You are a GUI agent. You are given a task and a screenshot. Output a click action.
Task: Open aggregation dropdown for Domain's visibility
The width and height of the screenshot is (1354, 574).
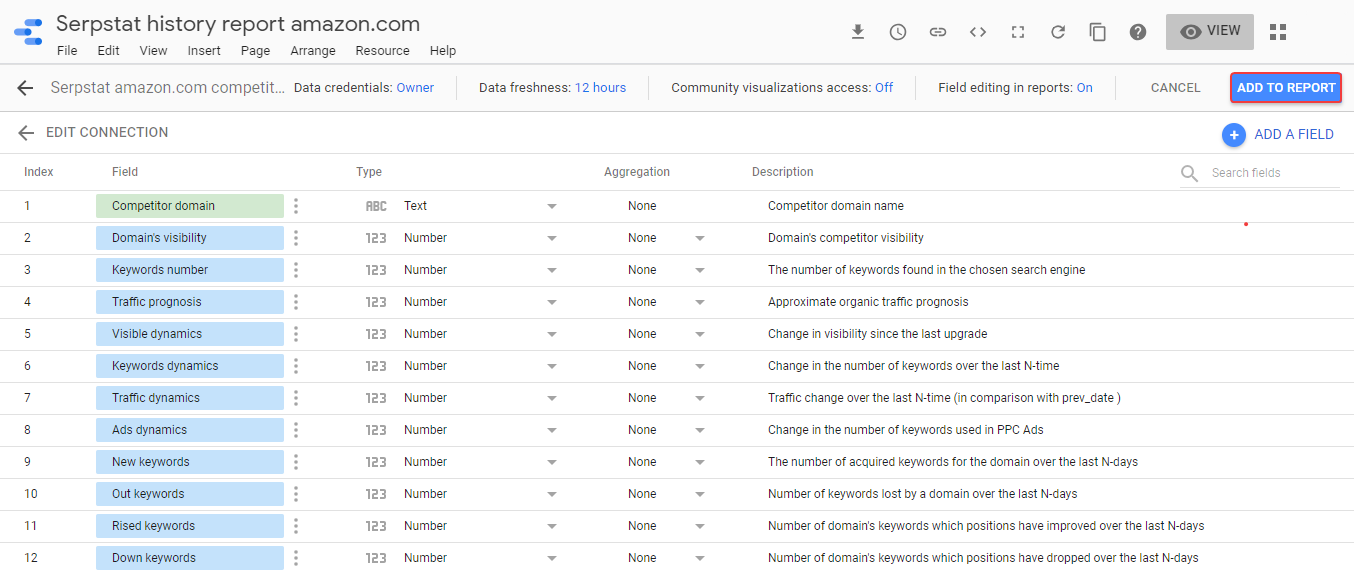(x=700, y=238)
